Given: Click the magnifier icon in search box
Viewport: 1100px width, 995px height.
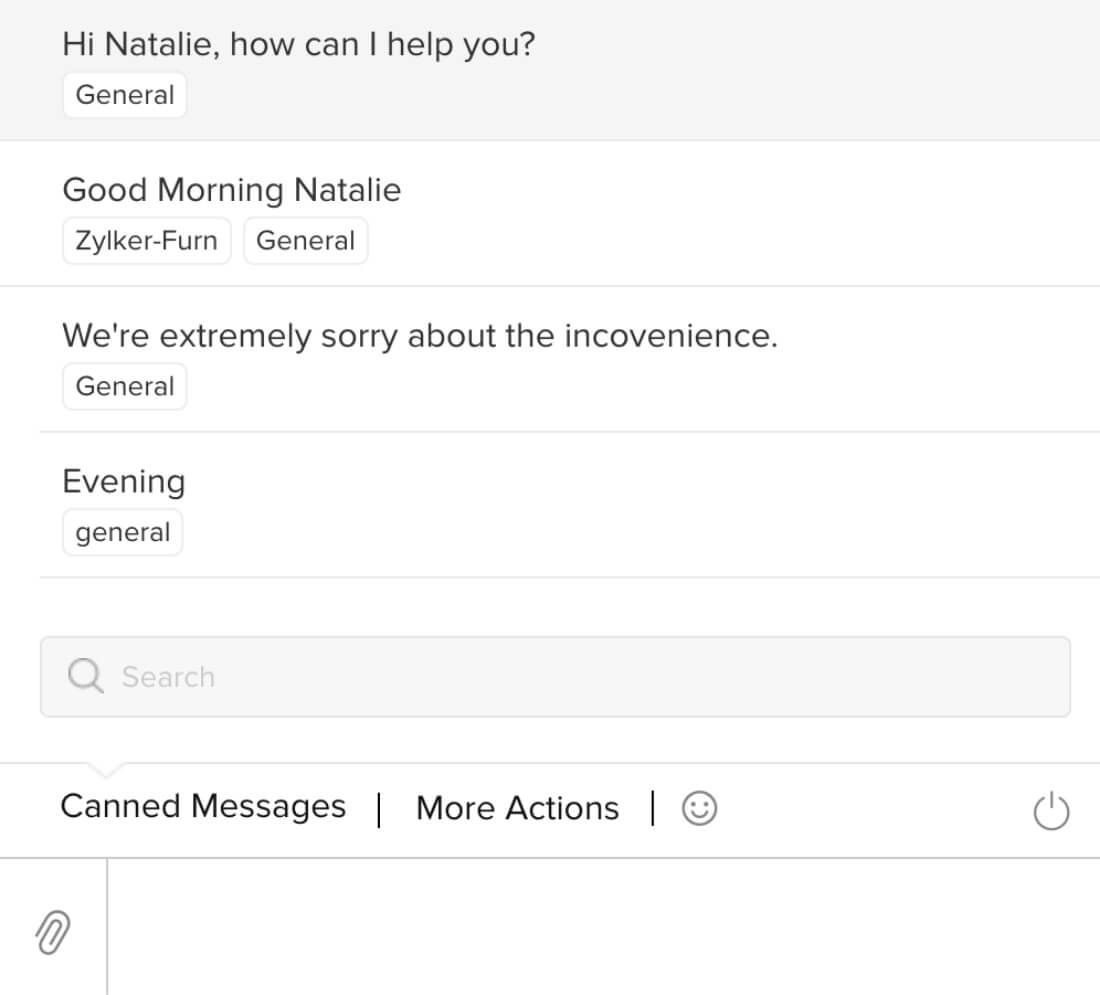Looking at the screenshot, I should [x=86, y=677].
